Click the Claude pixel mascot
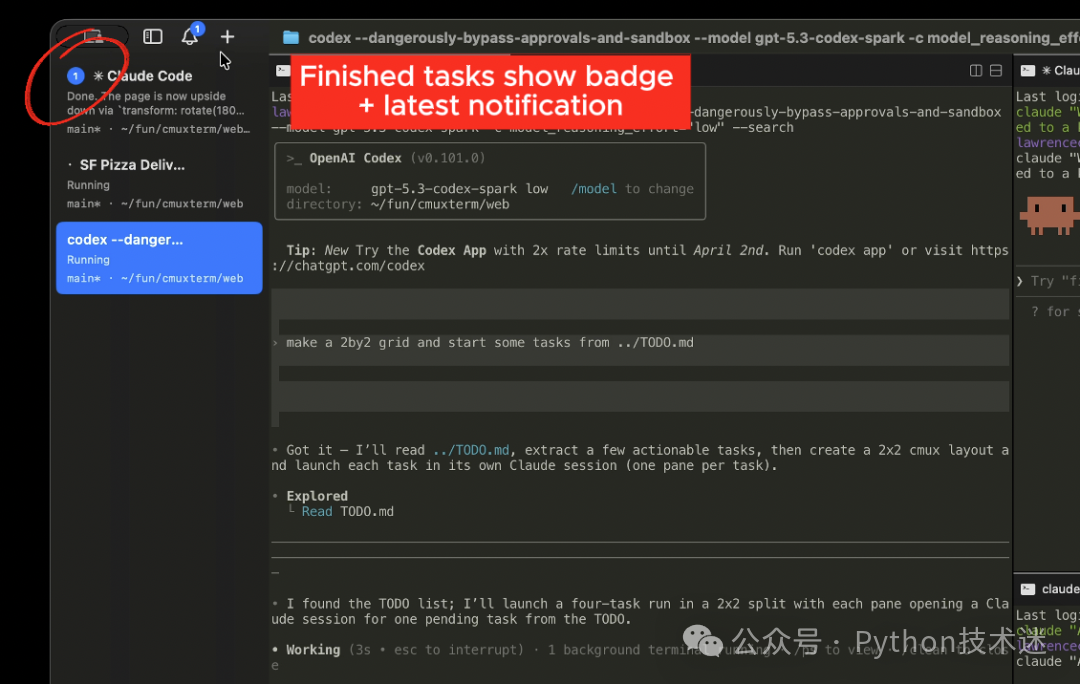This screenshot has width=1080, height=684. 1048,216
